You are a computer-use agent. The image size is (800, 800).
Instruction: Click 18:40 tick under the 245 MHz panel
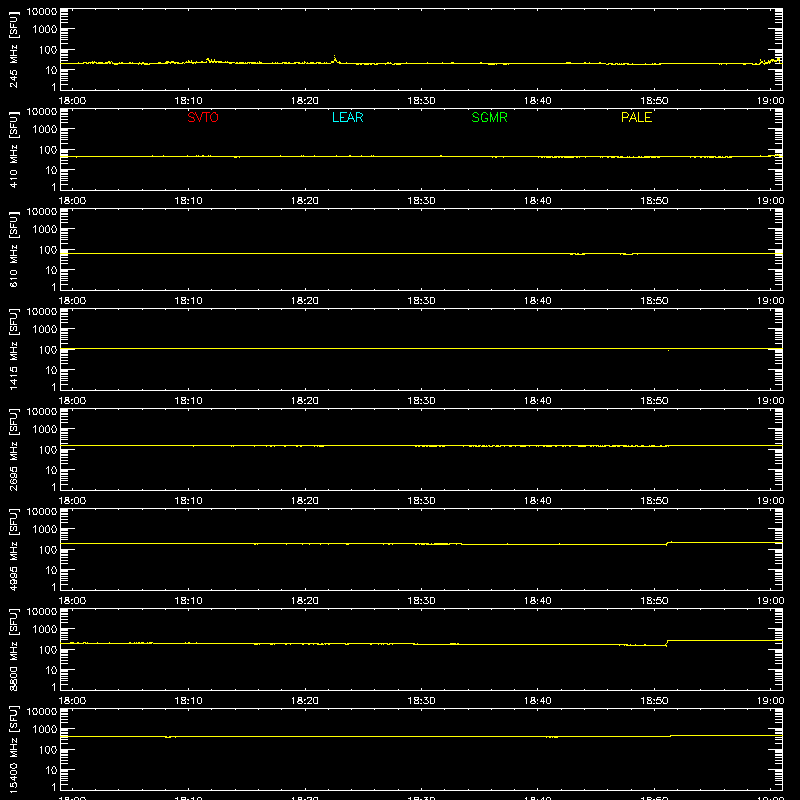pyautogui.click(x=538, y=101)
